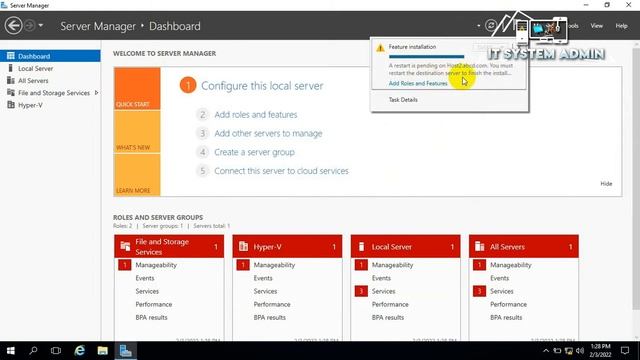This screenshot has width=640, height=360.
Task: Expand File and Storage Services arrow
Action: pyautogui.click(x=96, y=93)
